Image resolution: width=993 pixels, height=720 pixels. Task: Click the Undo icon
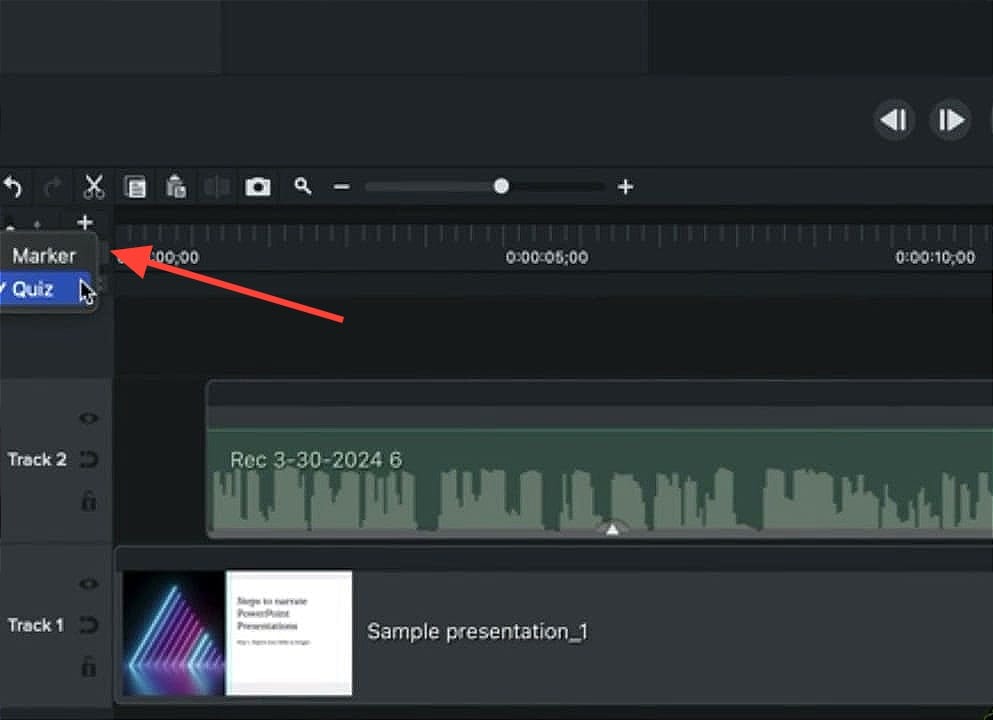(14, 187)
